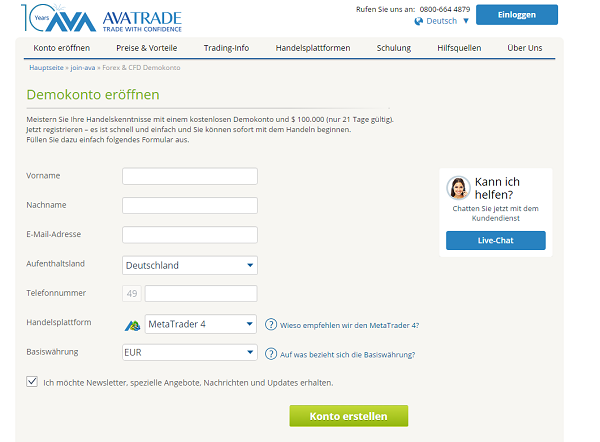Screen dimensions: 600x442
Task: Open 'Auf was bezieht sich die Basiswährung?' link
Action: click(x=347, y=355)
